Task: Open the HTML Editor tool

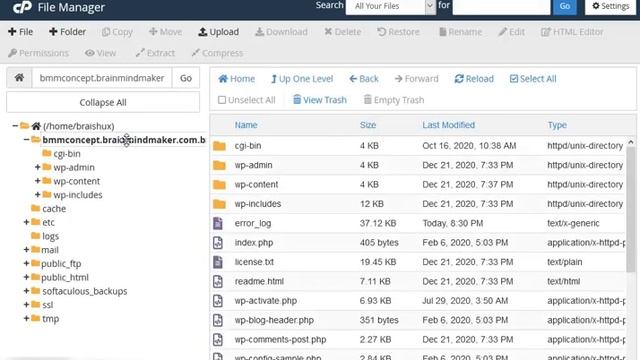Action: coord(572,32)
